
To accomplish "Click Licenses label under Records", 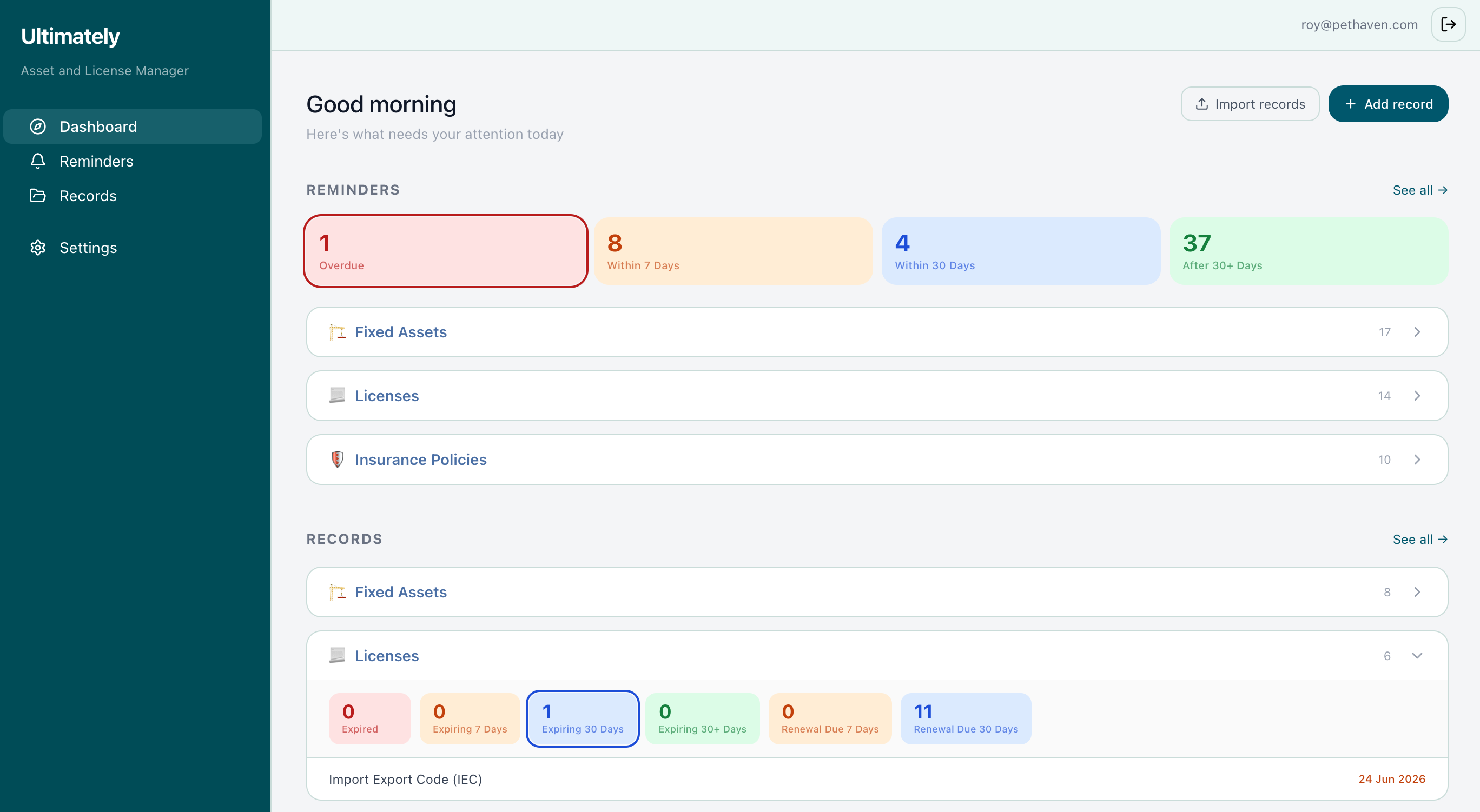I will tap(387, 656).
